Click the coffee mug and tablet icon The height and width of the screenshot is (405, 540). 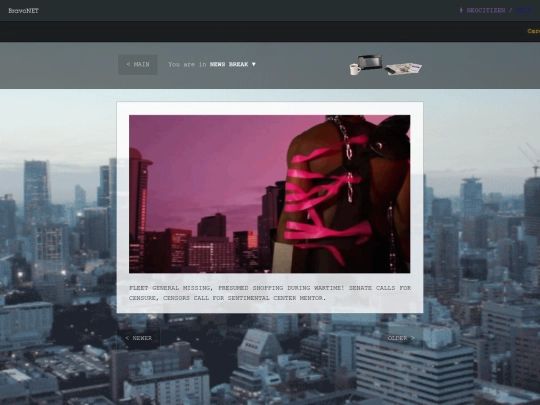tap(366, 64)
